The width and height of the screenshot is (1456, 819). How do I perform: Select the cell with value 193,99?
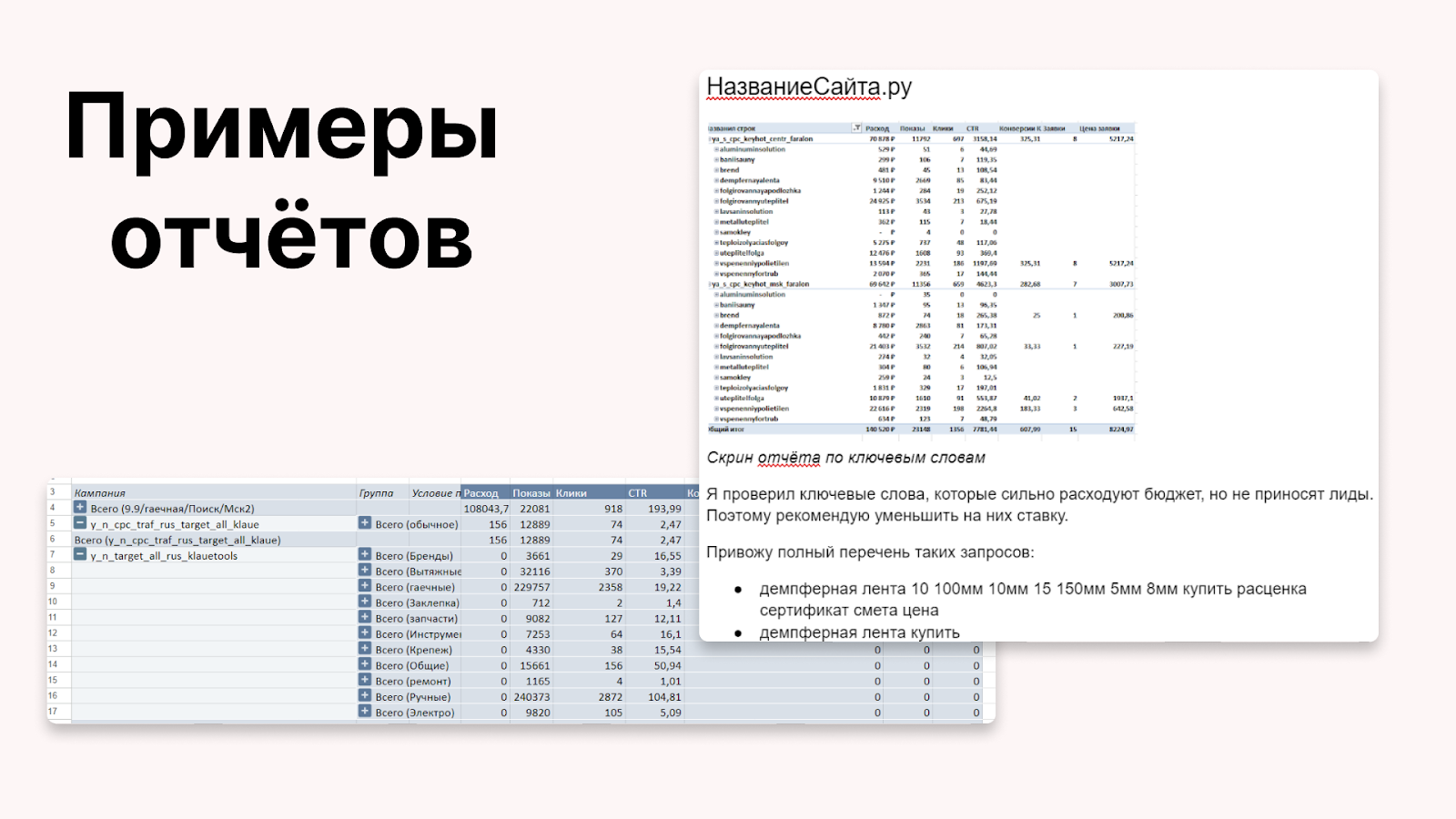click(655, 509)
